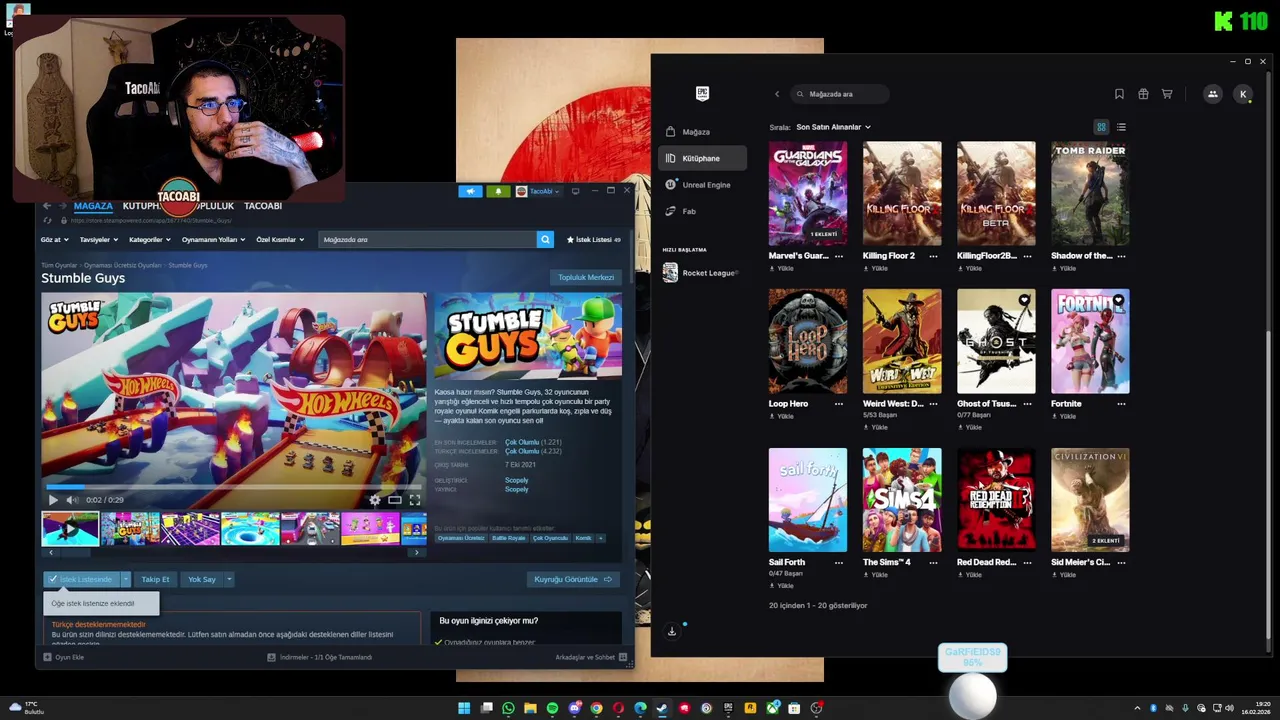Open the Steam announcements megaphone icon
1280x720 pixels.
tap(470, 191)
